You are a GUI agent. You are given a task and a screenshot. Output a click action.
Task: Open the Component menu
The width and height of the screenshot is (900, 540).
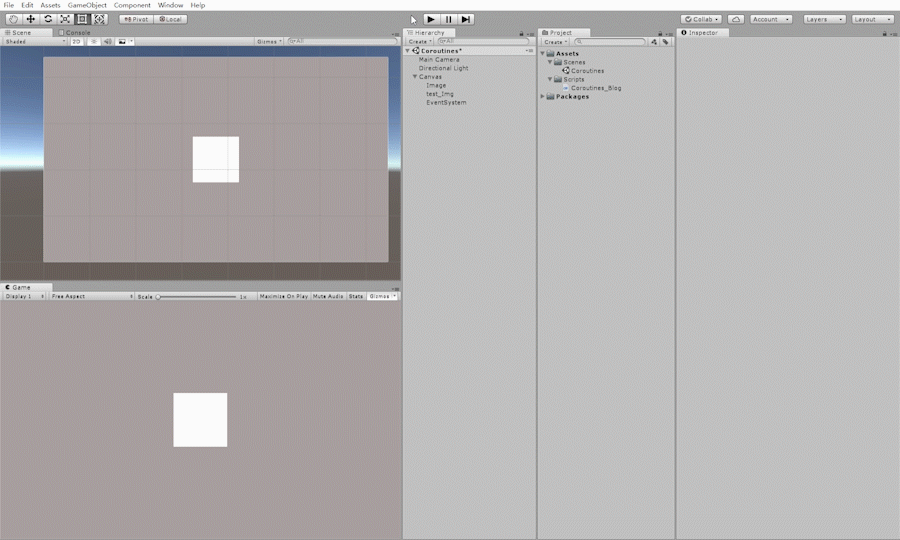[x=132, y=5]
